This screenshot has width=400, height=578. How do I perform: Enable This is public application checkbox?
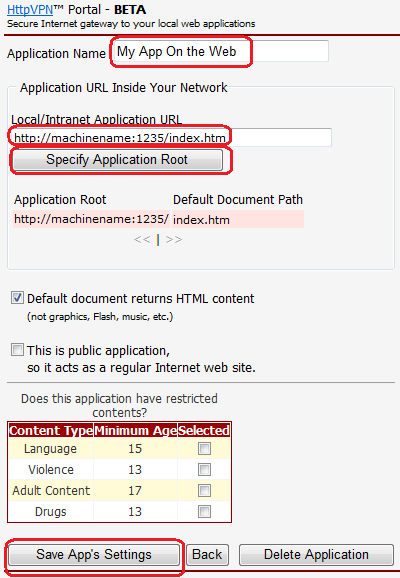[x=17, y=349]
